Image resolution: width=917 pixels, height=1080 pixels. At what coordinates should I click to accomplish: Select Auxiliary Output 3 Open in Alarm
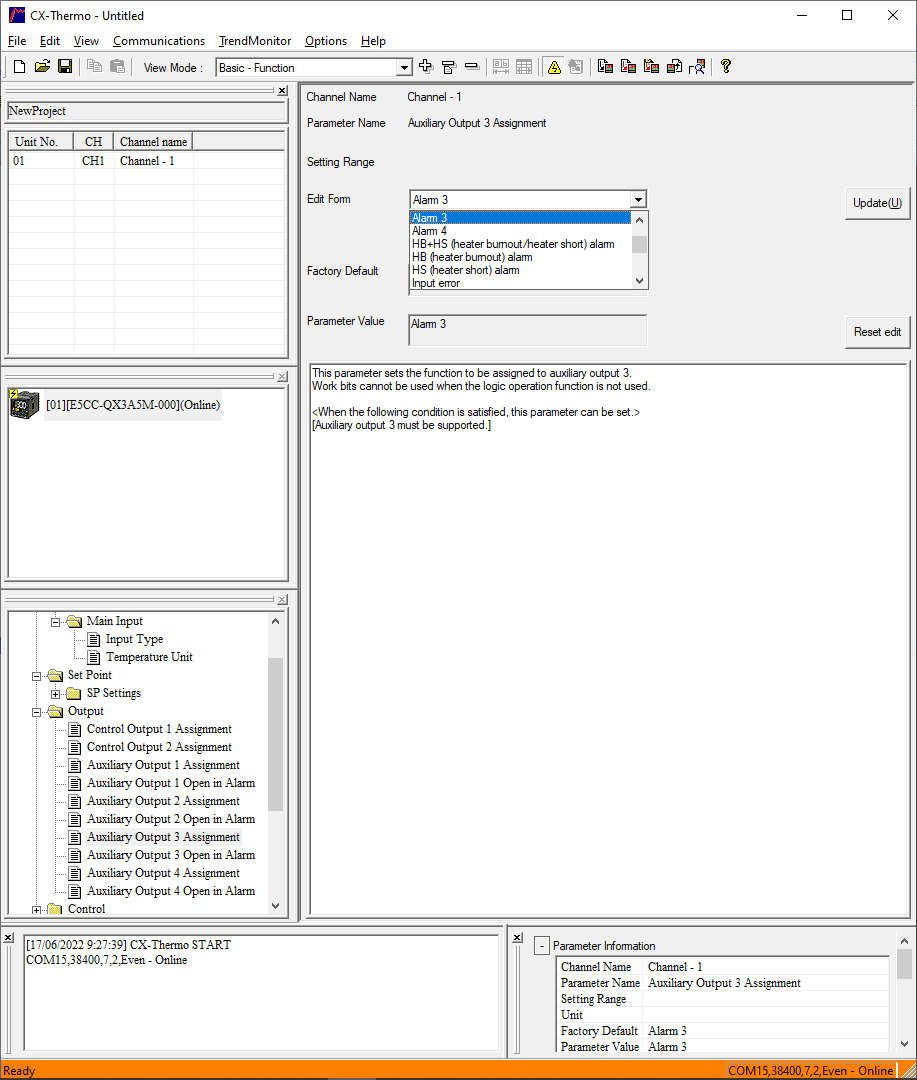click(x=171, y=855)
